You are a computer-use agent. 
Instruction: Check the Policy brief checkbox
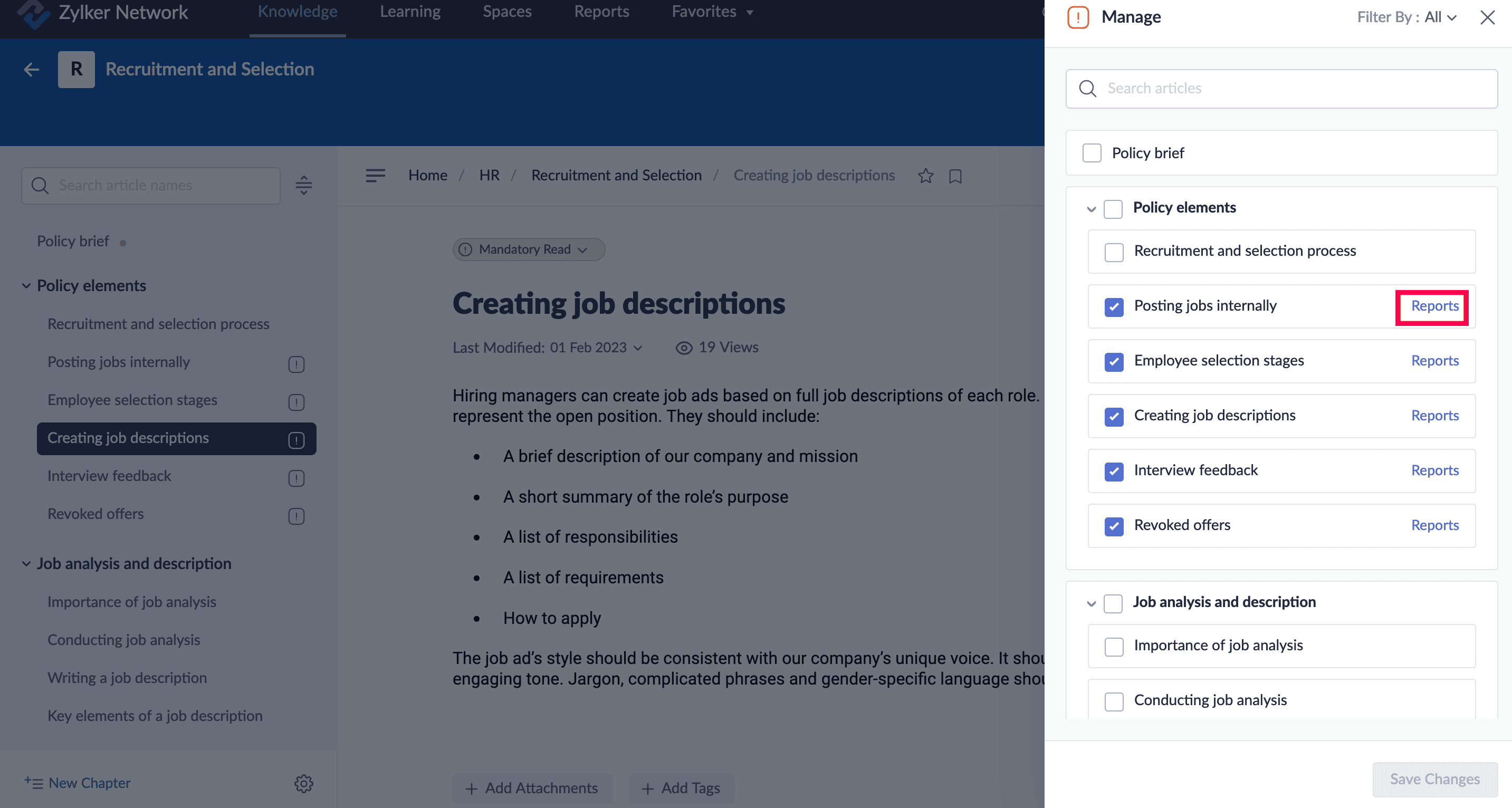pos(1092,153)
